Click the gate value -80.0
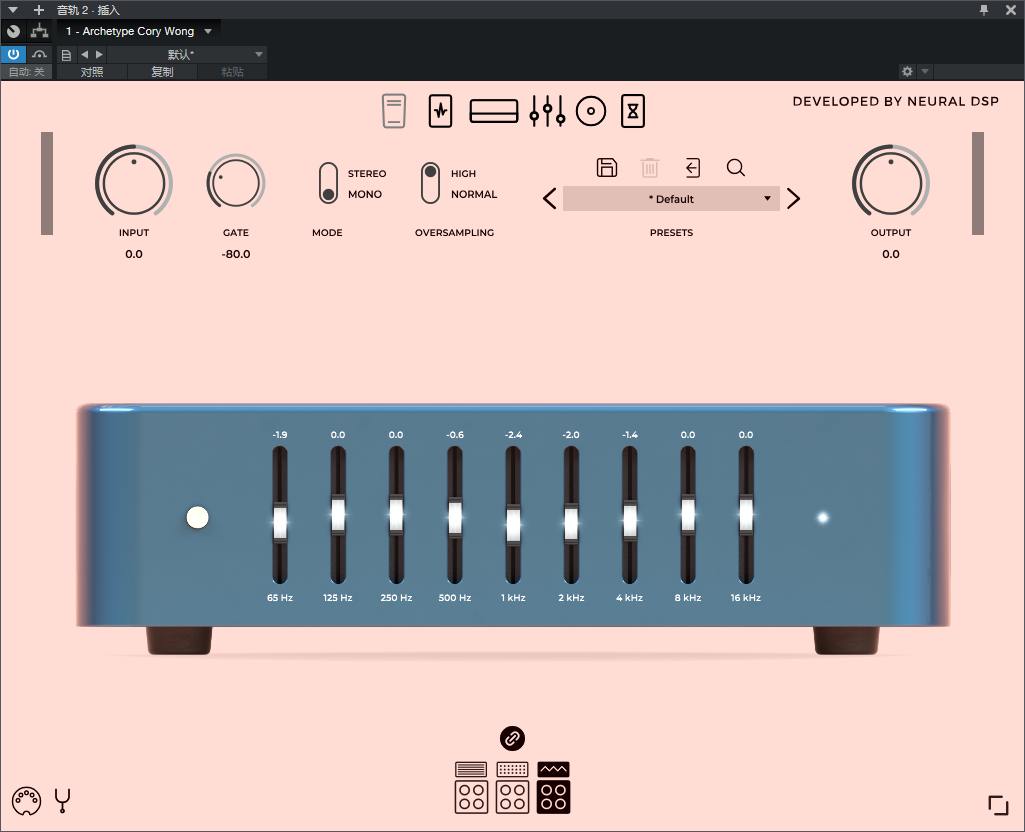The height and width of the screenshot is (832, 1025). [236, 254]
